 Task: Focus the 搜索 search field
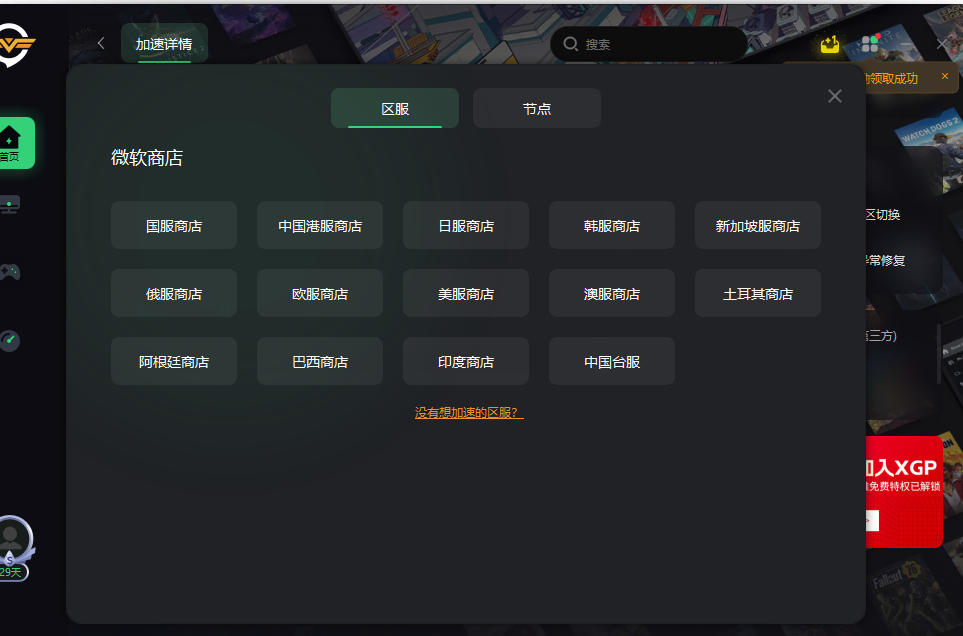(649, 44)
